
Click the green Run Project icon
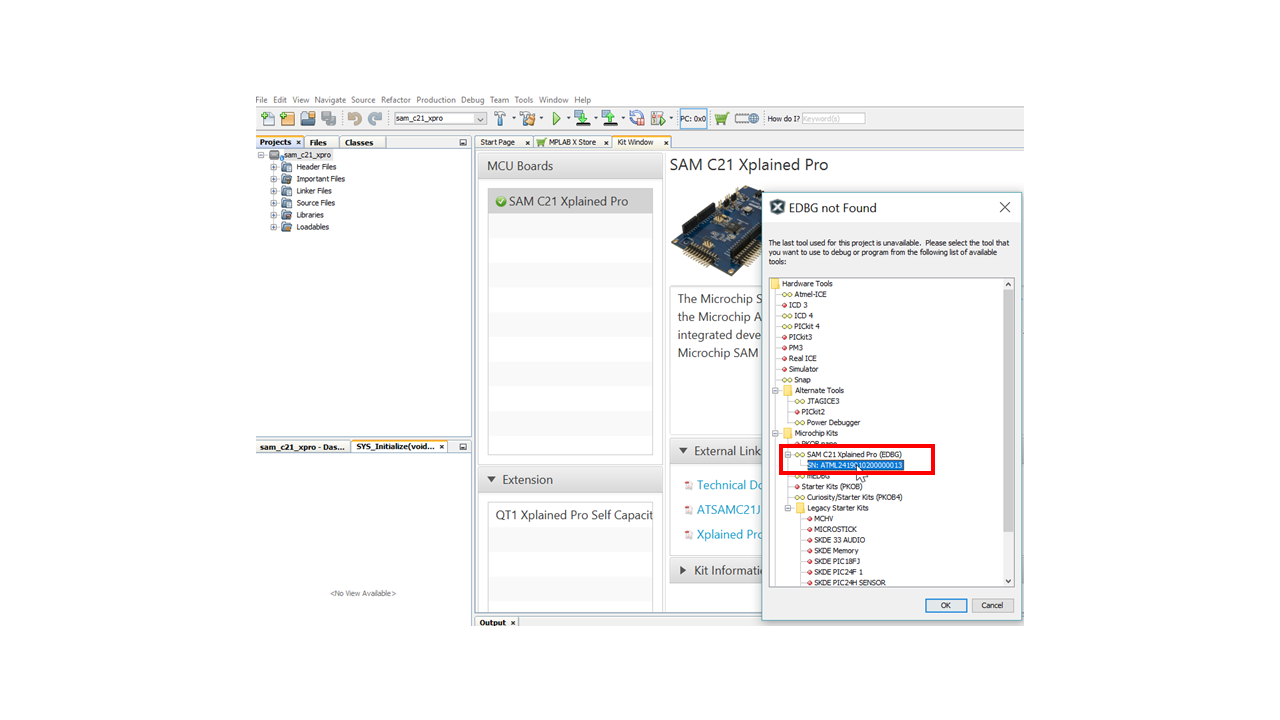point(556,118)
